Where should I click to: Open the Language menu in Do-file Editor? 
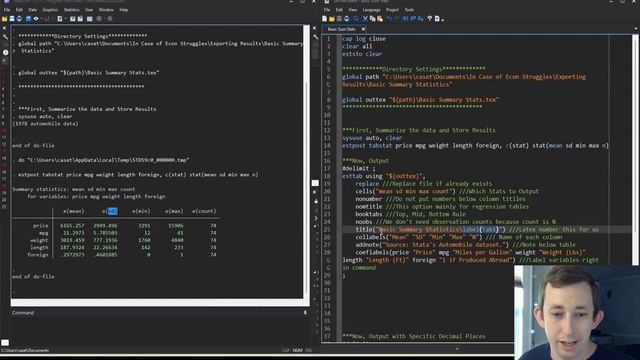pos(371,10)
